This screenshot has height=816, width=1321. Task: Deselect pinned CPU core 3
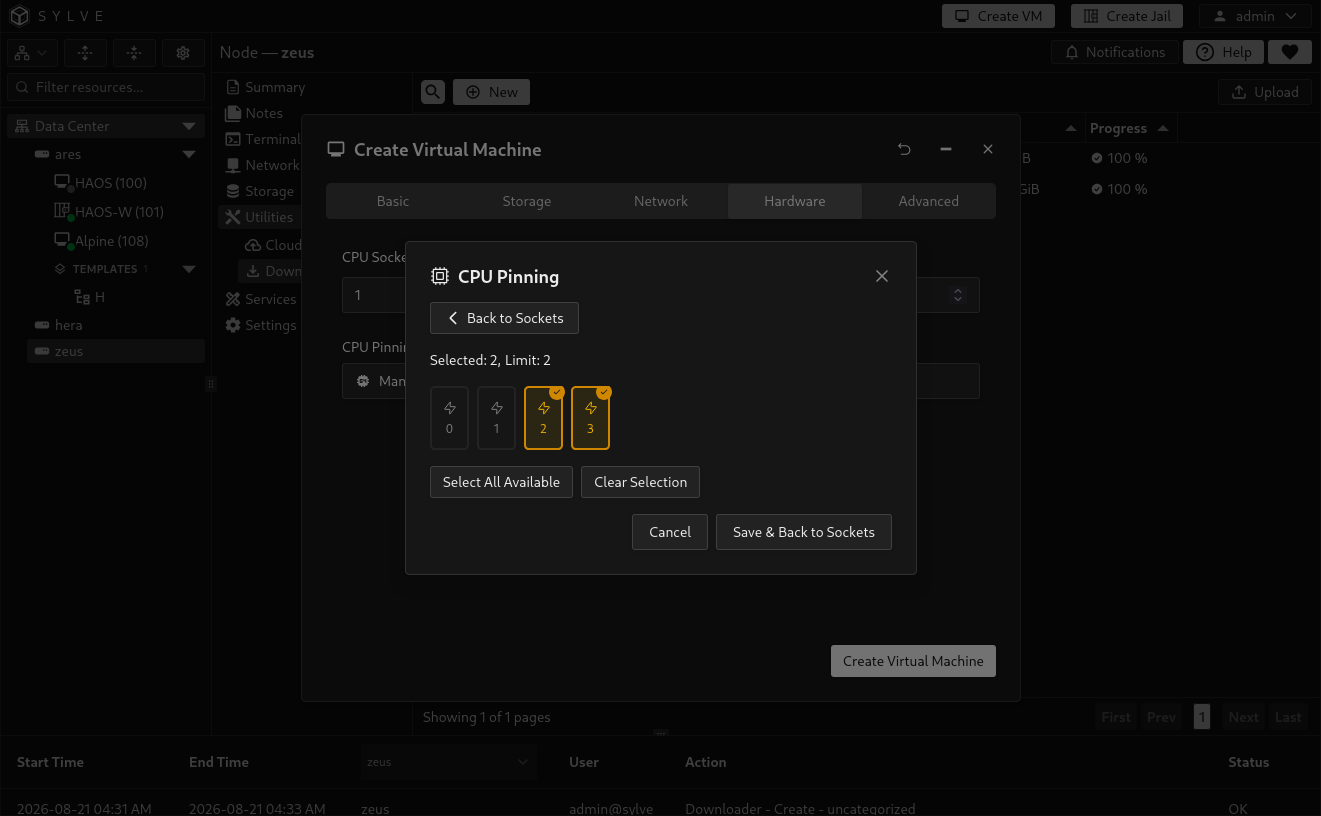pyautogui.click(x=590, y=418)
